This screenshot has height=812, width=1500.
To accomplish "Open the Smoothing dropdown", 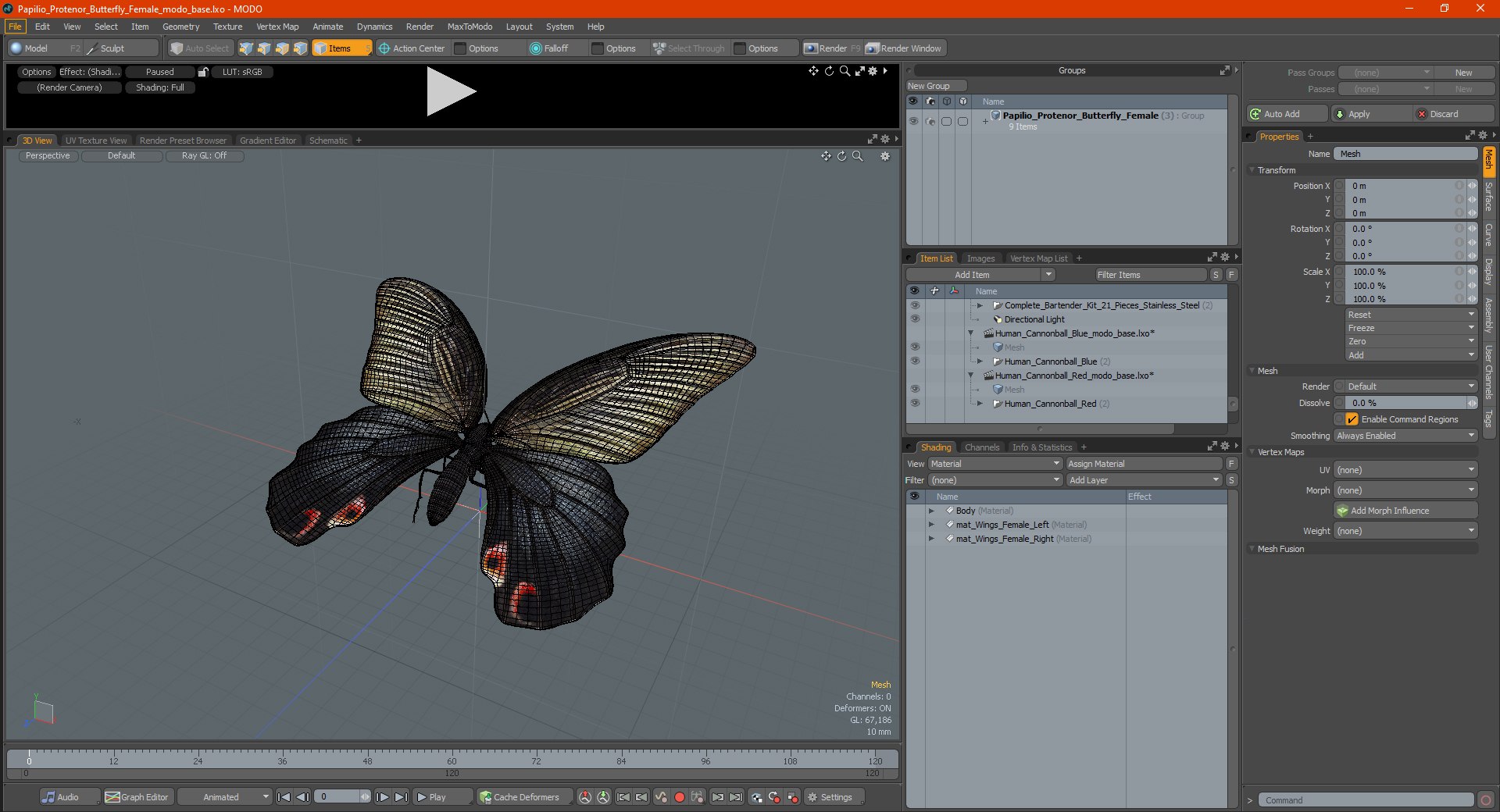I will click(1405, 436).
